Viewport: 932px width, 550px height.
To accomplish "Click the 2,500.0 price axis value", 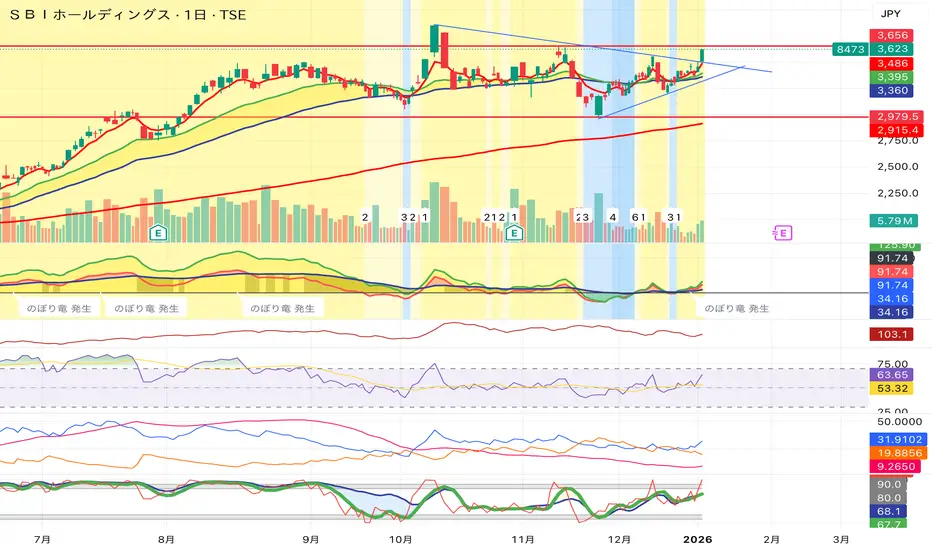I will (x=898, y=166).
